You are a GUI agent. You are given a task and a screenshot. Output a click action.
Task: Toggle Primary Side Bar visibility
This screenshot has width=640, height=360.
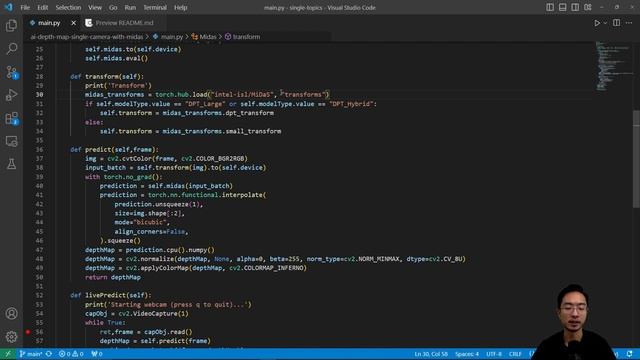(x=550, y=7)
